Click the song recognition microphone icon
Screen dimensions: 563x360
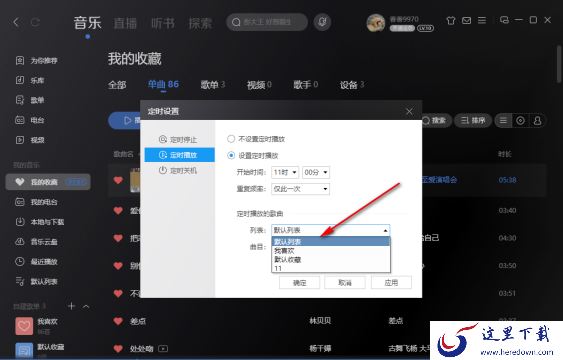tap(322, 22)
